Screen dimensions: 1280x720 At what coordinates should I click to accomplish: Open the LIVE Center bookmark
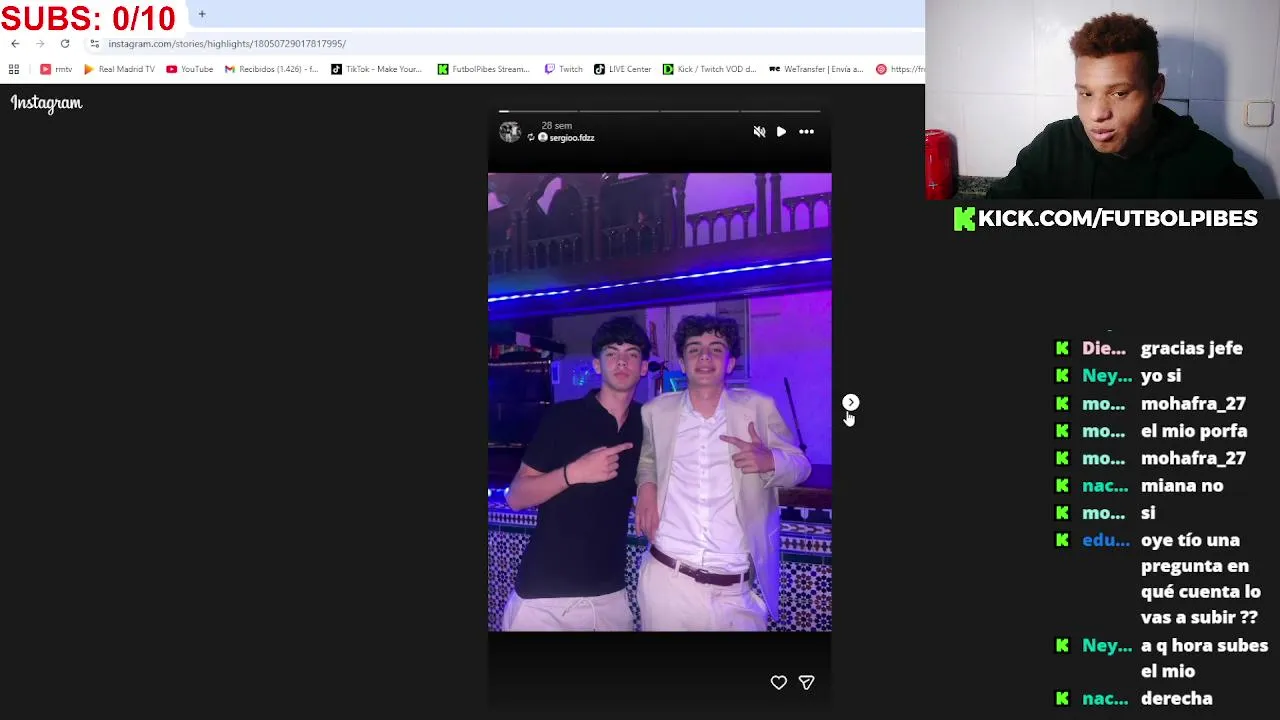tap(623, 69)
